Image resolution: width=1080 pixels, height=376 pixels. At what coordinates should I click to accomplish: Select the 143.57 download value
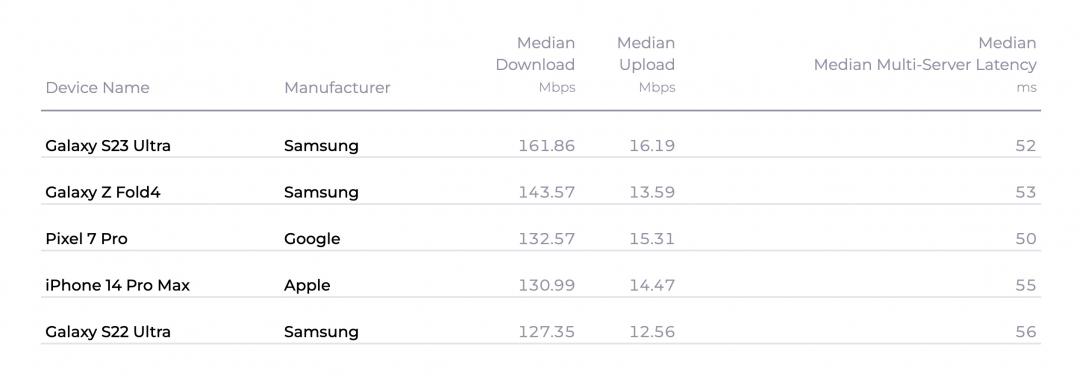[x=546, y=192]
